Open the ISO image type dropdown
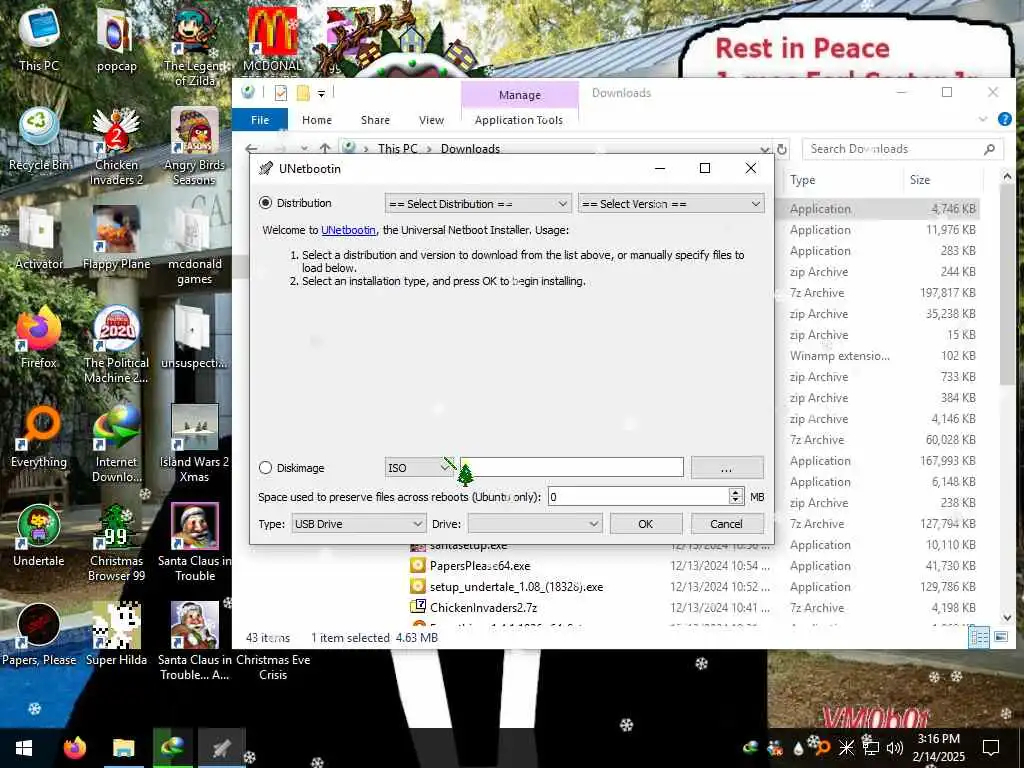This screenshot has height=768, width=1024. [419, 468]
